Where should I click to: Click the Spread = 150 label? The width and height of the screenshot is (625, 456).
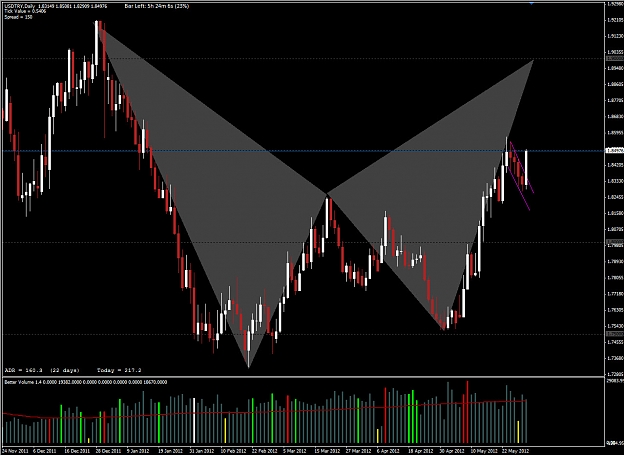pos(18,17)
